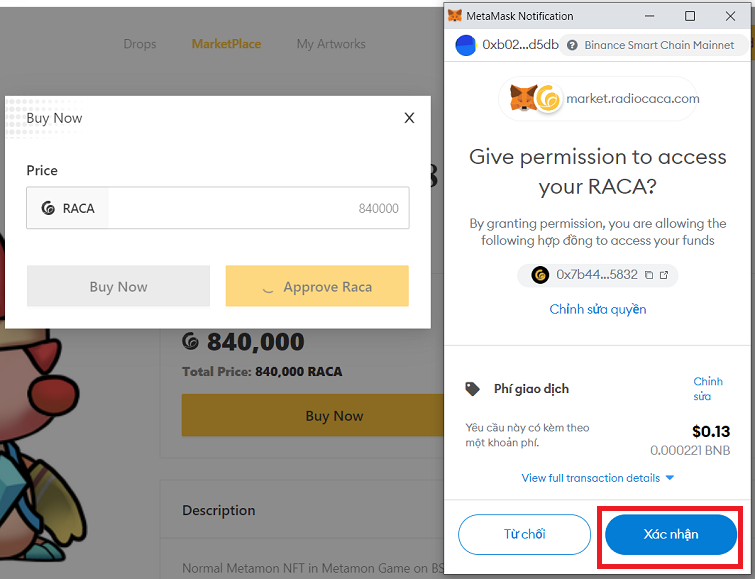Close the Buy Now dialog

[409, 118]
